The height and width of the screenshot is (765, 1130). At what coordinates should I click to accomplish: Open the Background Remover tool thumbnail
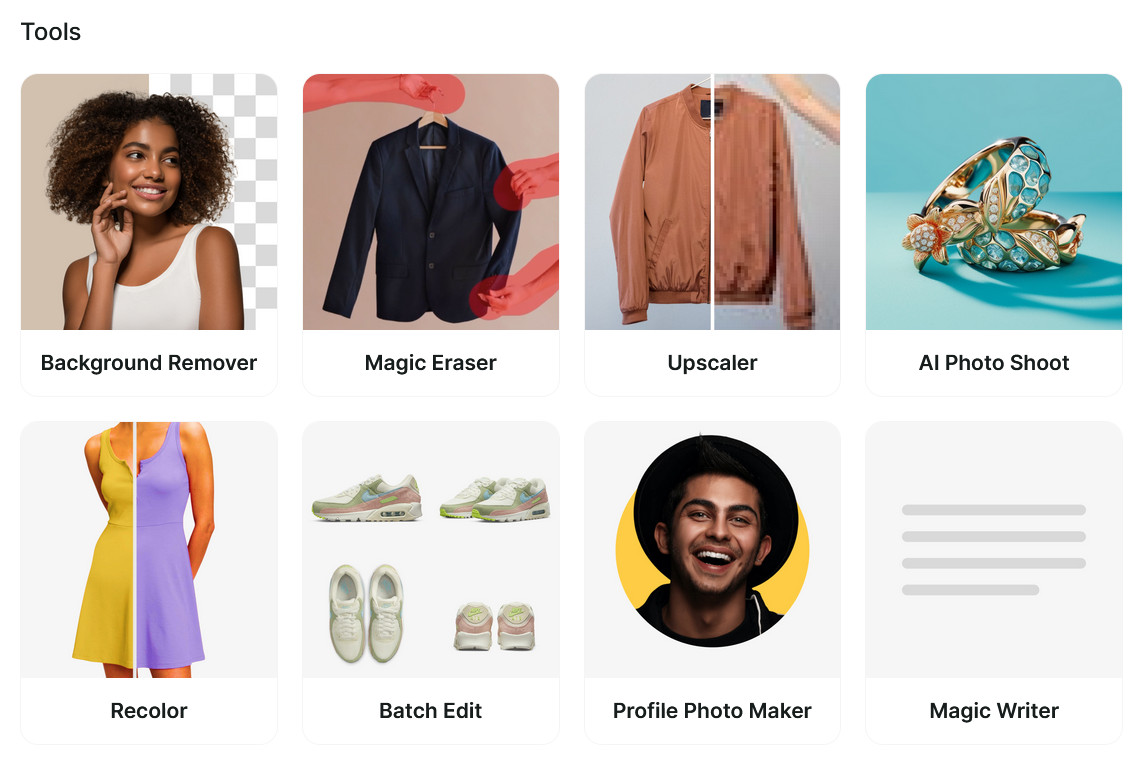point(149,202)
